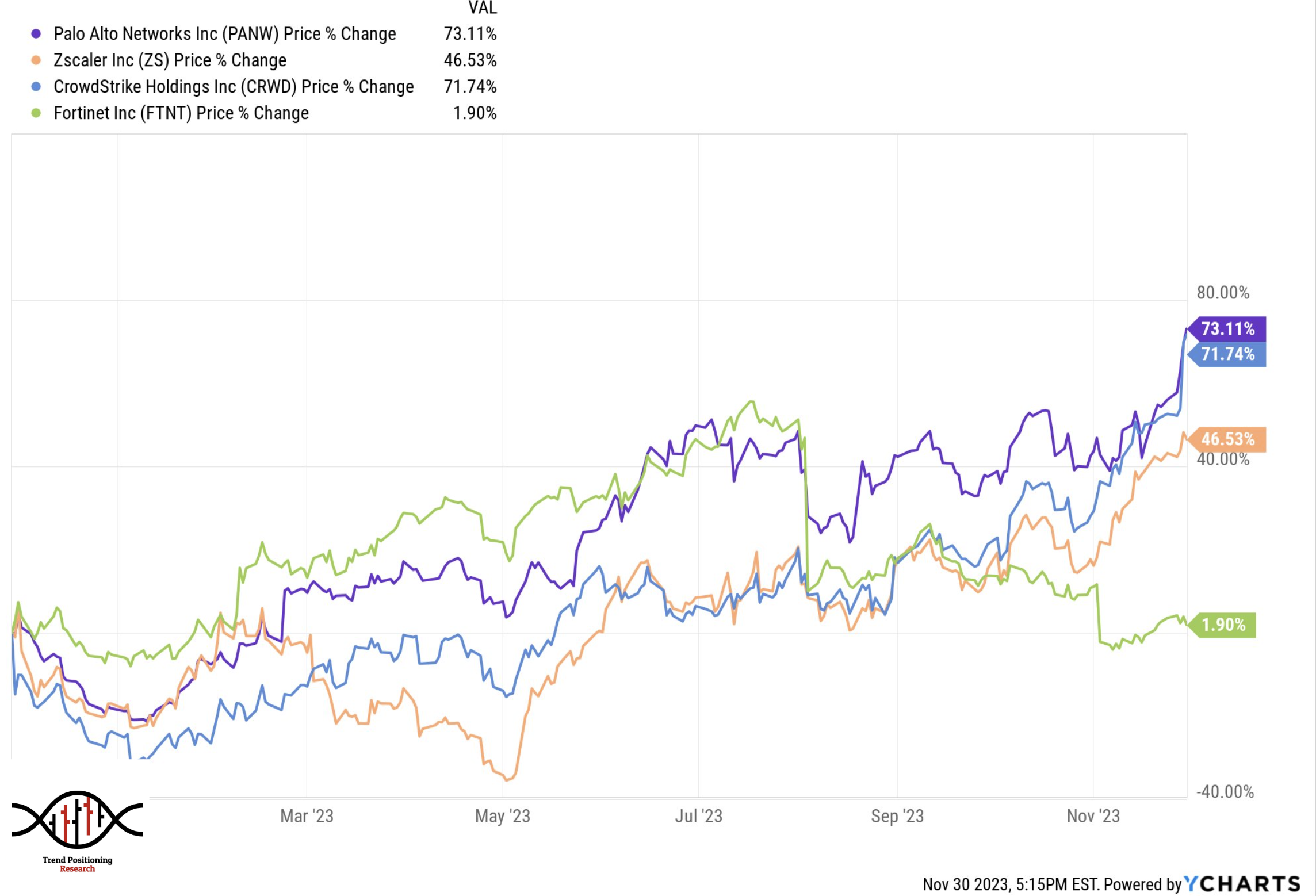Select the Fortinet Inc legend label

click(x=181, y=113)
